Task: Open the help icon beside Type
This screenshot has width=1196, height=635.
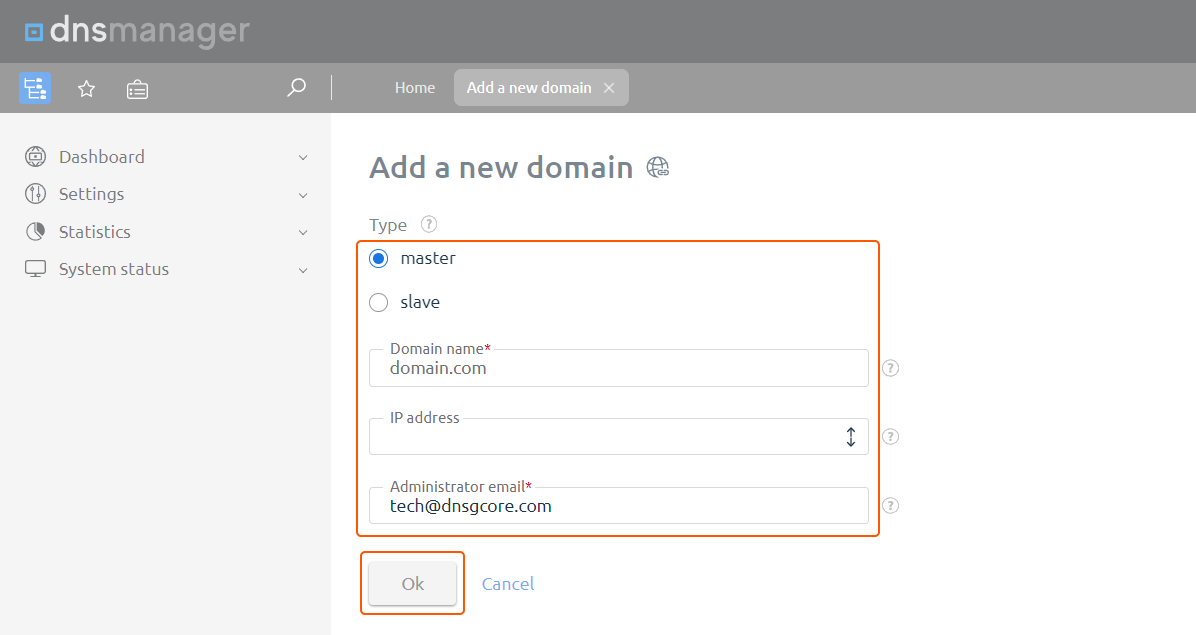Action: point(428,224)
